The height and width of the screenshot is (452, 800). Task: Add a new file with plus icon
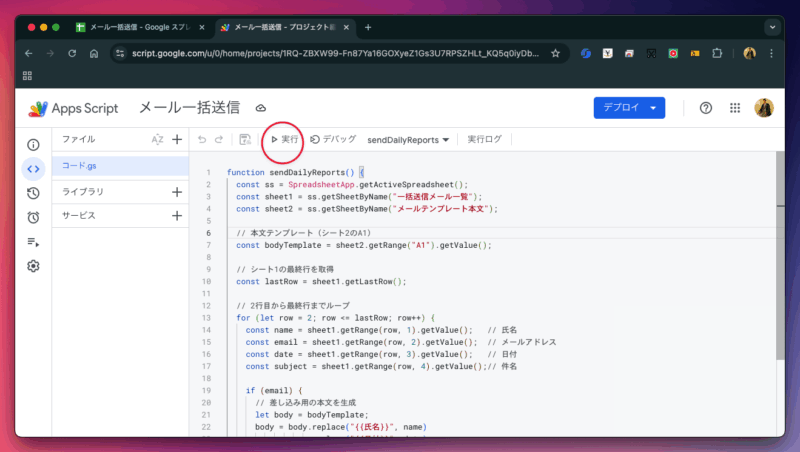coord(177,140)
